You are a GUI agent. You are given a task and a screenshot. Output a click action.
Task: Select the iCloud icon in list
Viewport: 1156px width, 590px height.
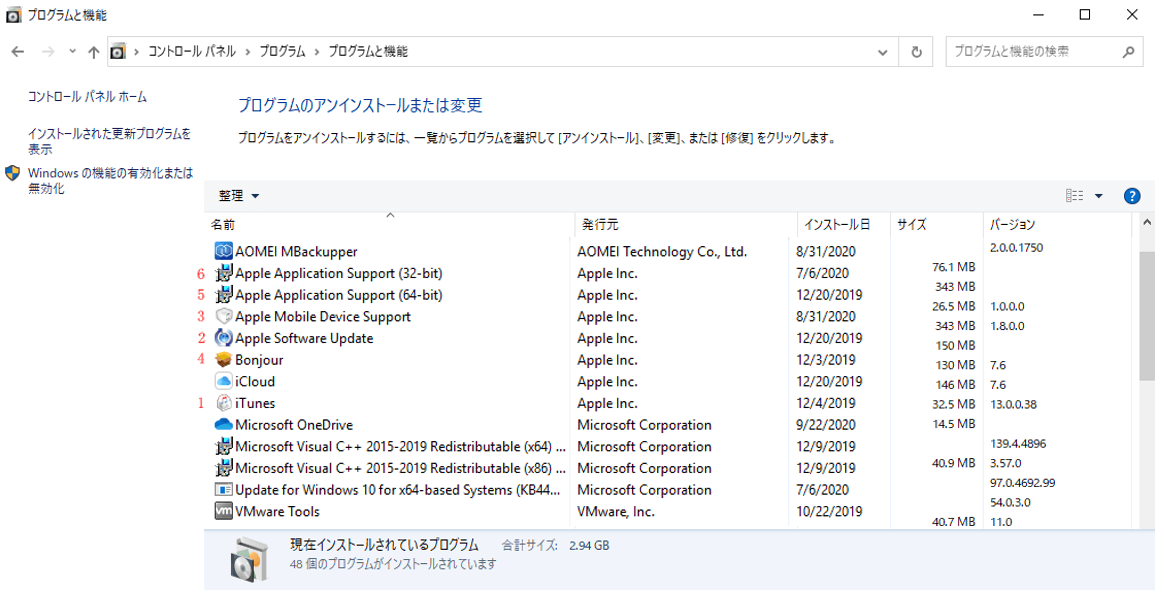pyautogui.click(x=224, y=381)
